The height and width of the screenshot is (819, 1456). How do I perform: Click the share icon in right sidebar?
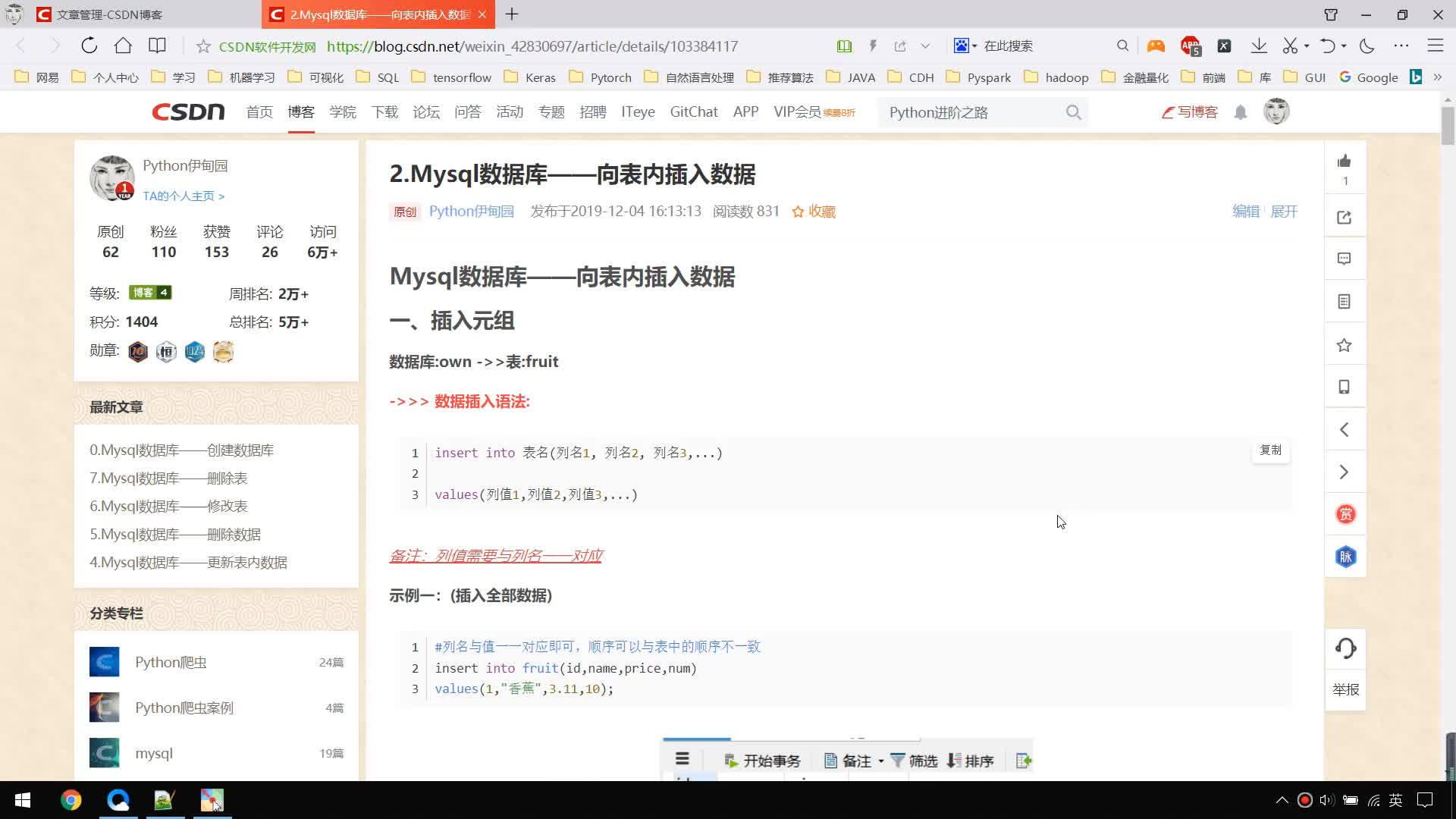click(x=1345, y=218)
